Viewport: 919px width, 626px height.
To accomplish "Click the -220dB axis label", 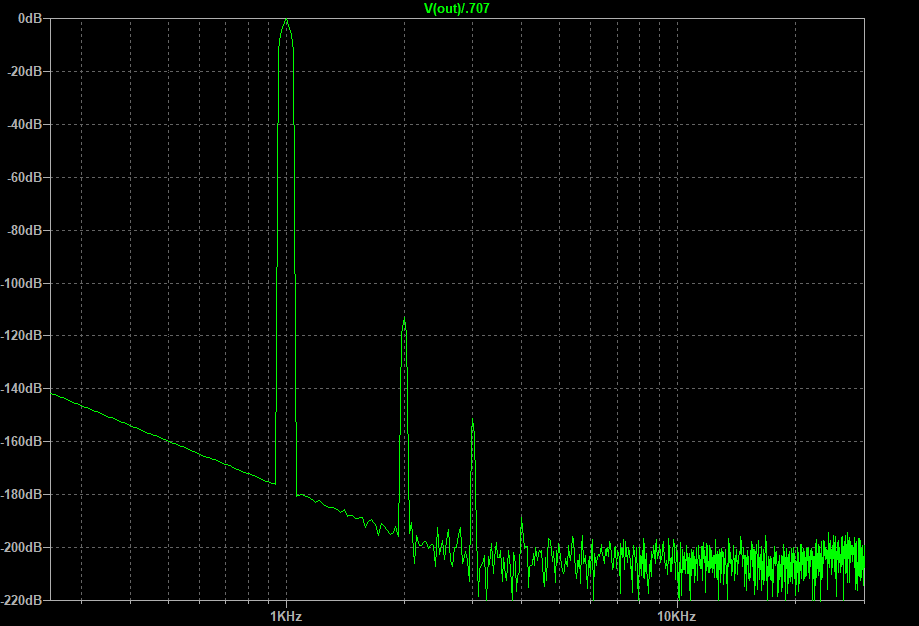I will [x=22, y=600].
